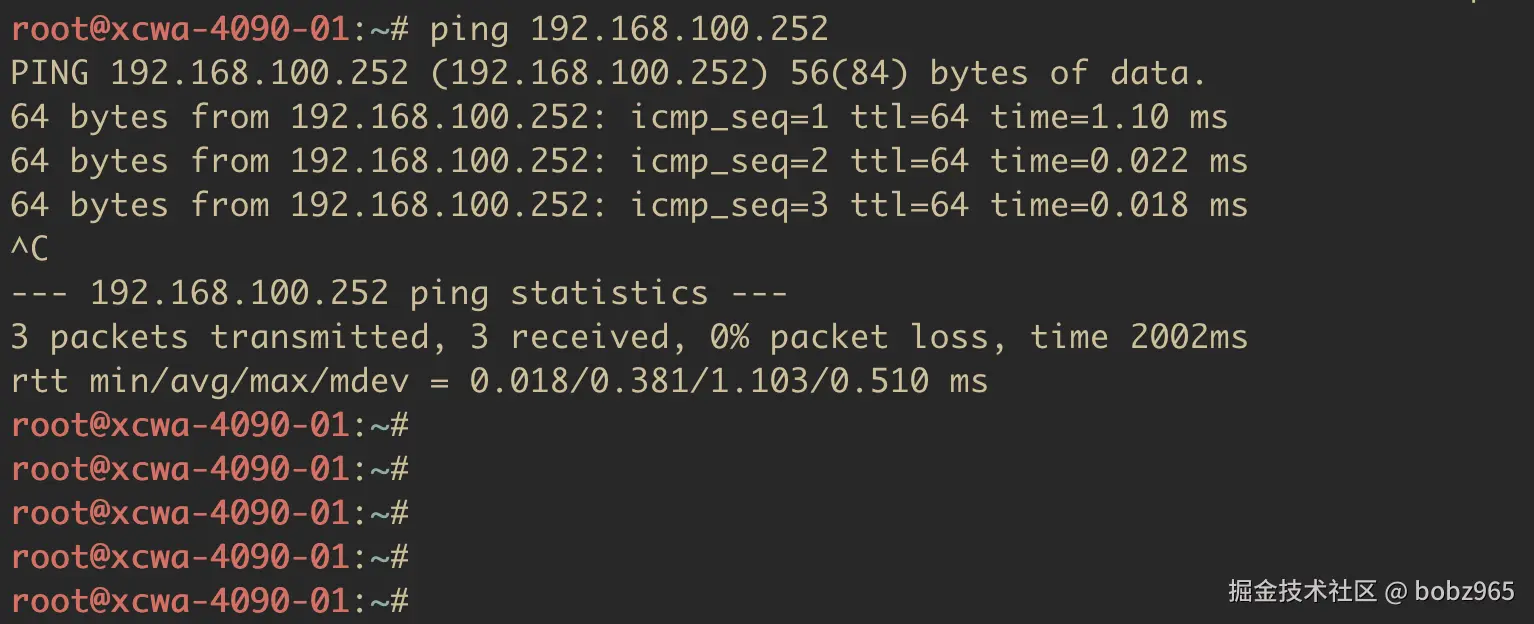Click the last empty shell prompt

(209, 601)
